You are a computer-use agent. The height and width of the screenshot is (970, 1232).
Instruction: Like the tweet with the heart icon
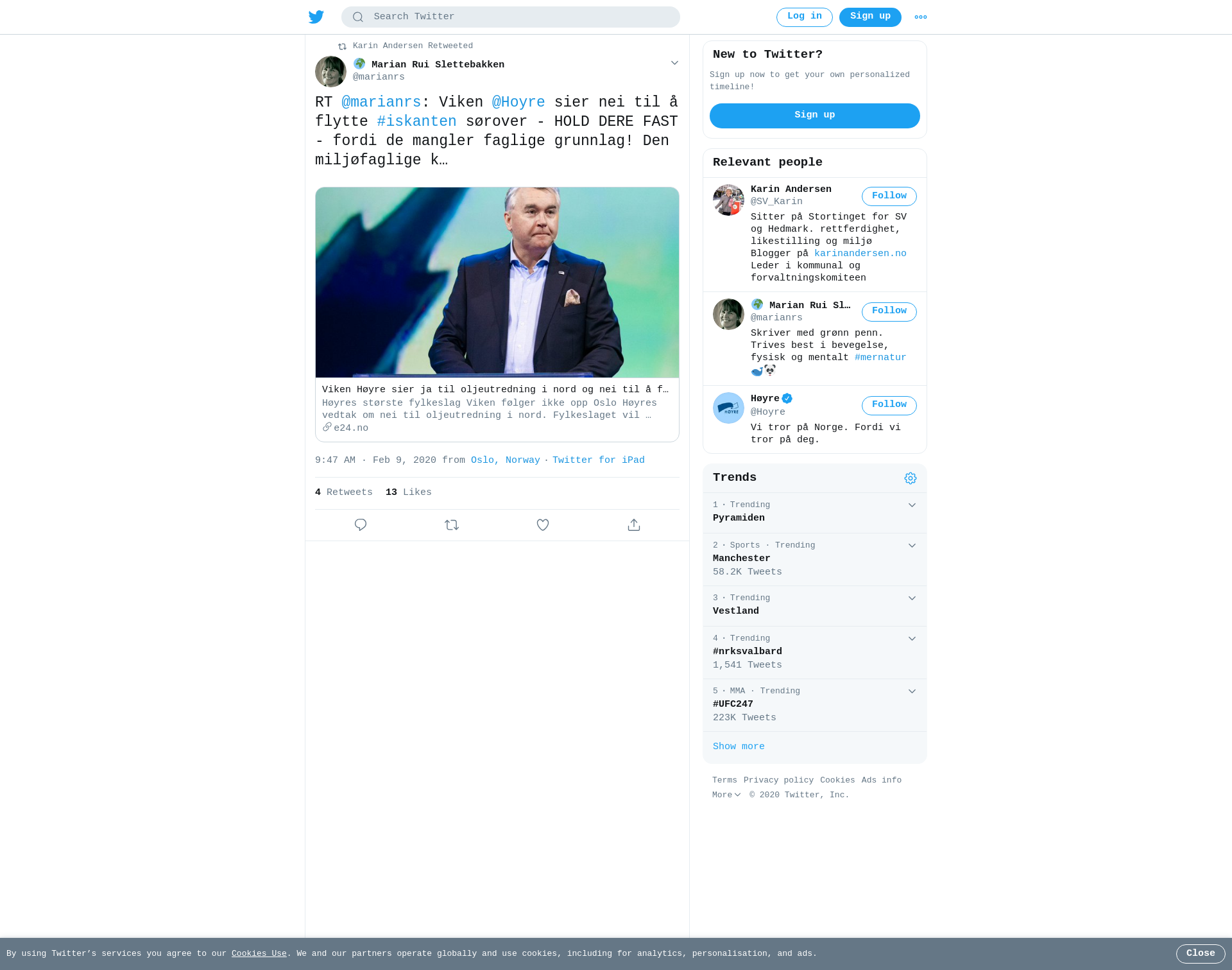pos(543,525)
